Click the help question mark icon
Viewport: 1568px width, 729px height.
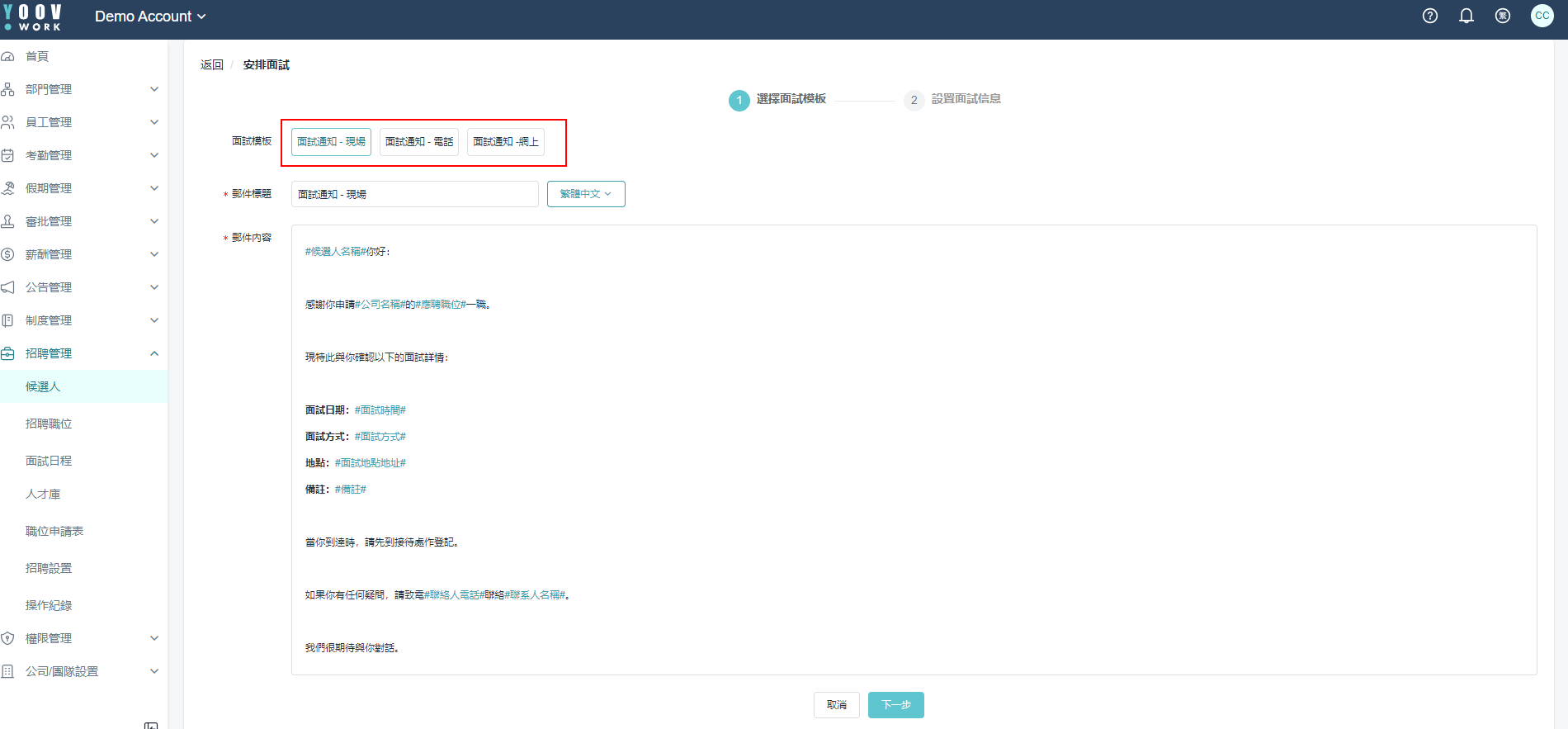(x=1430, y=16)
